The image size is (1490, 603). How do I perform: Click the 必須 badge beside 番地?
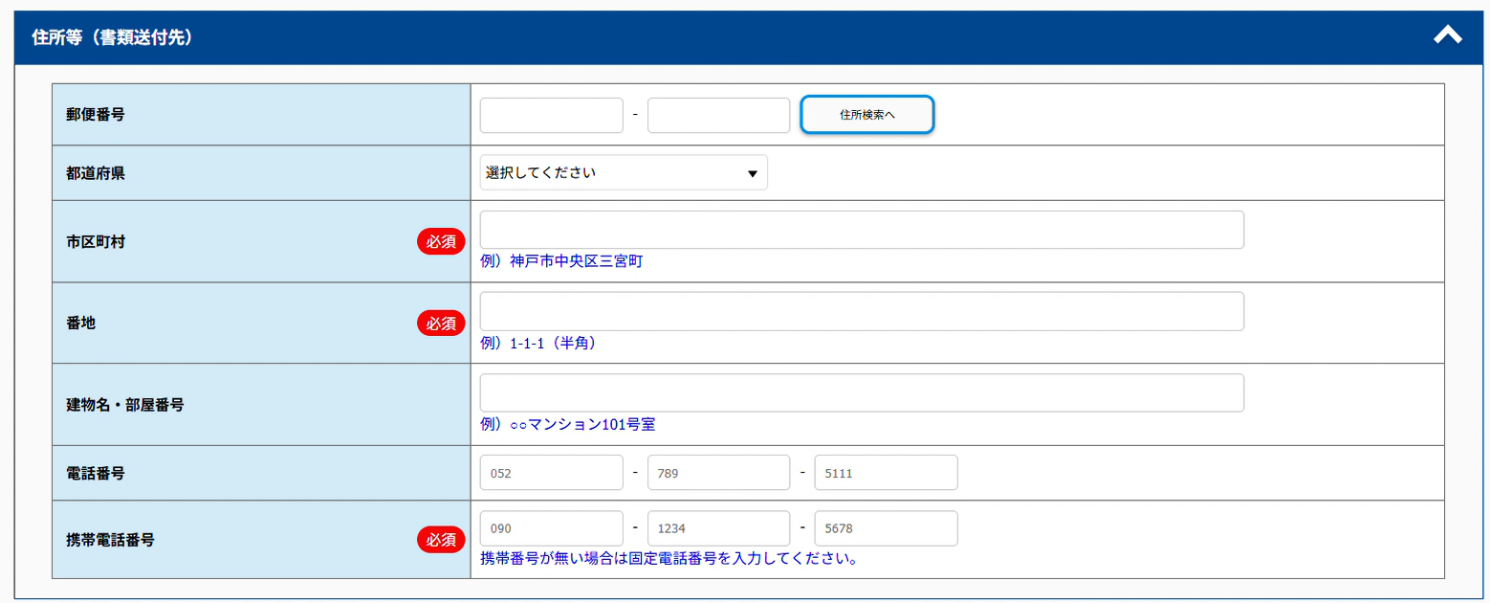tap(441, 323)
